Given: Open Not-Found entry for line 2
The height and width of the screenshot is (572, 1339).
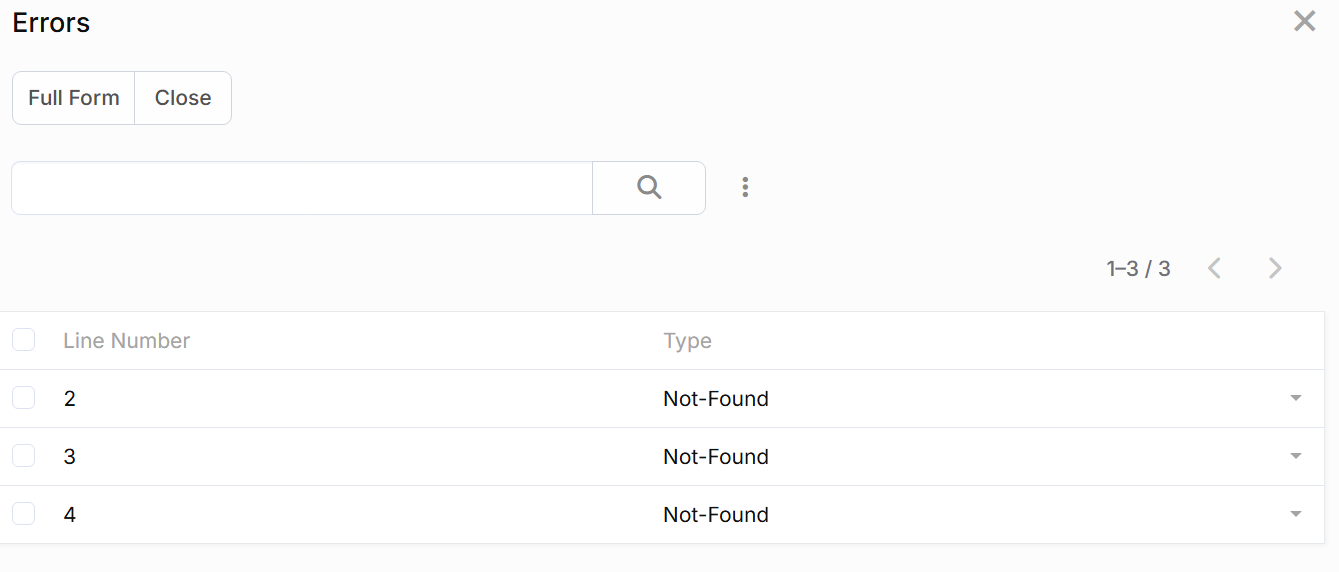Looking at the screenshot, I should pos(716,399).
